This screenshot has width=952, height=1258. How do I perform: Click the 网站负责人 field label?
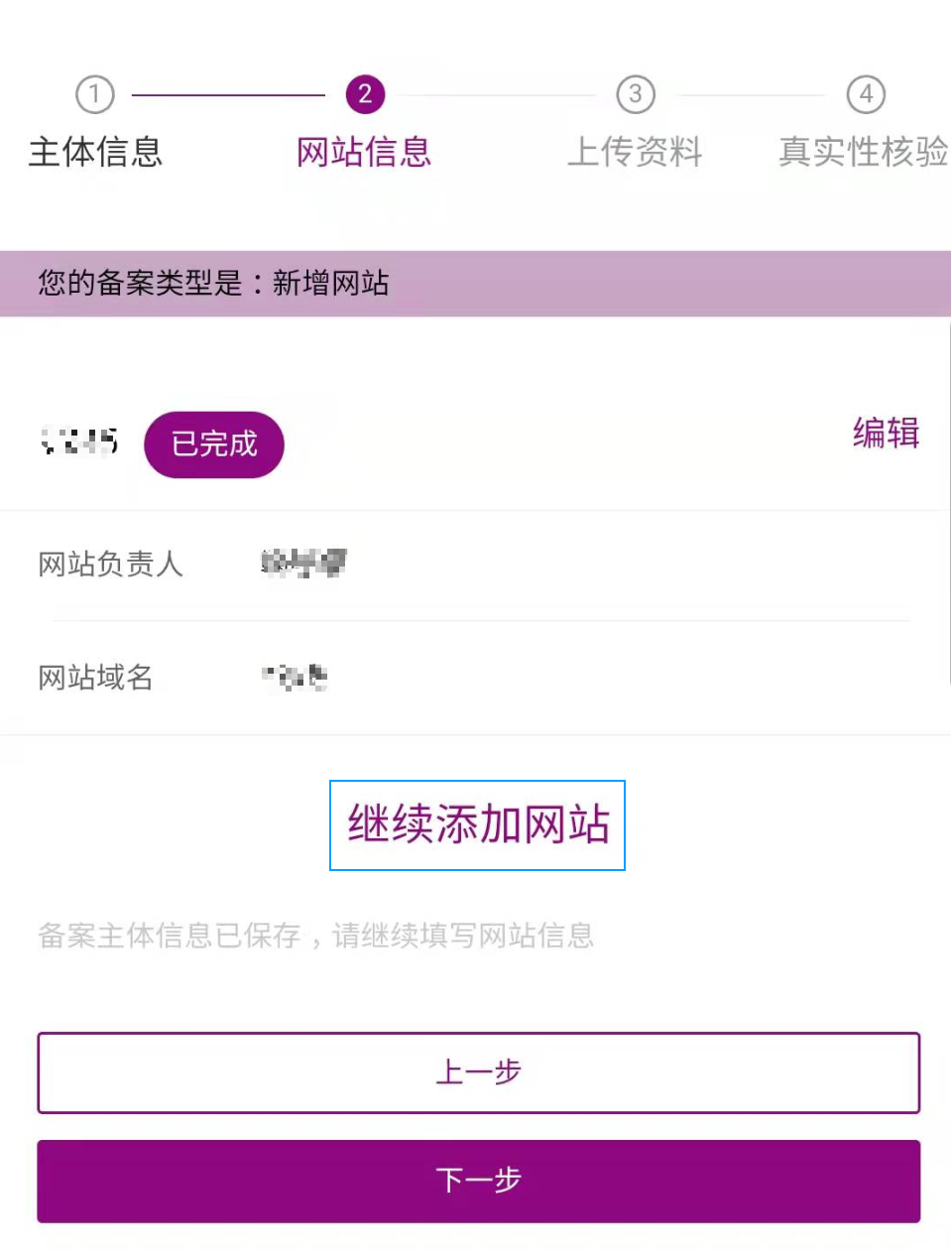coord(110,565)
